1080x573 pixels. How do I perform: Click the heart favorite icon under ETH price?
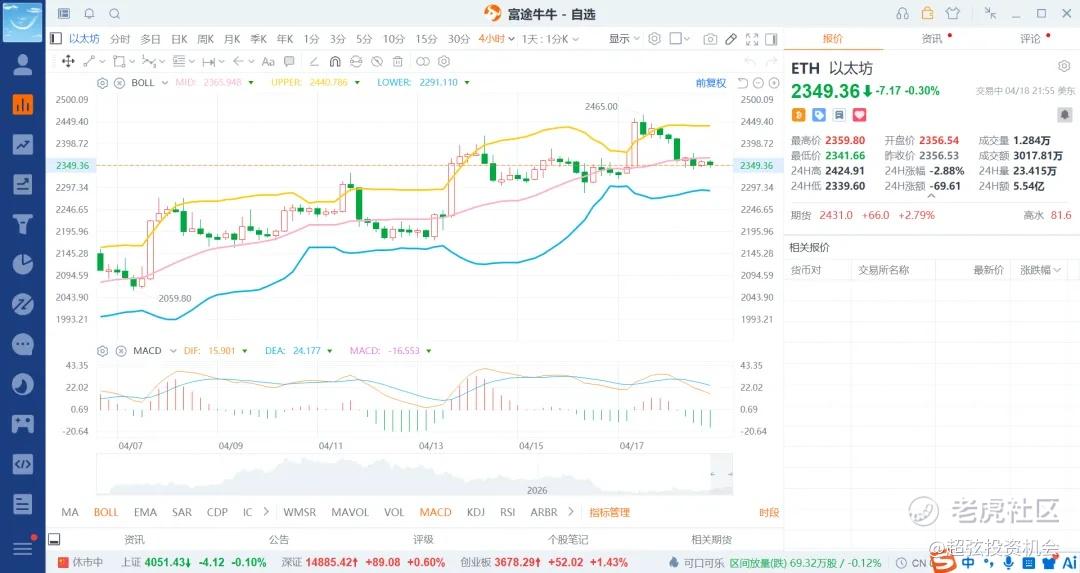pyautogui.click(x=859, y=115)
